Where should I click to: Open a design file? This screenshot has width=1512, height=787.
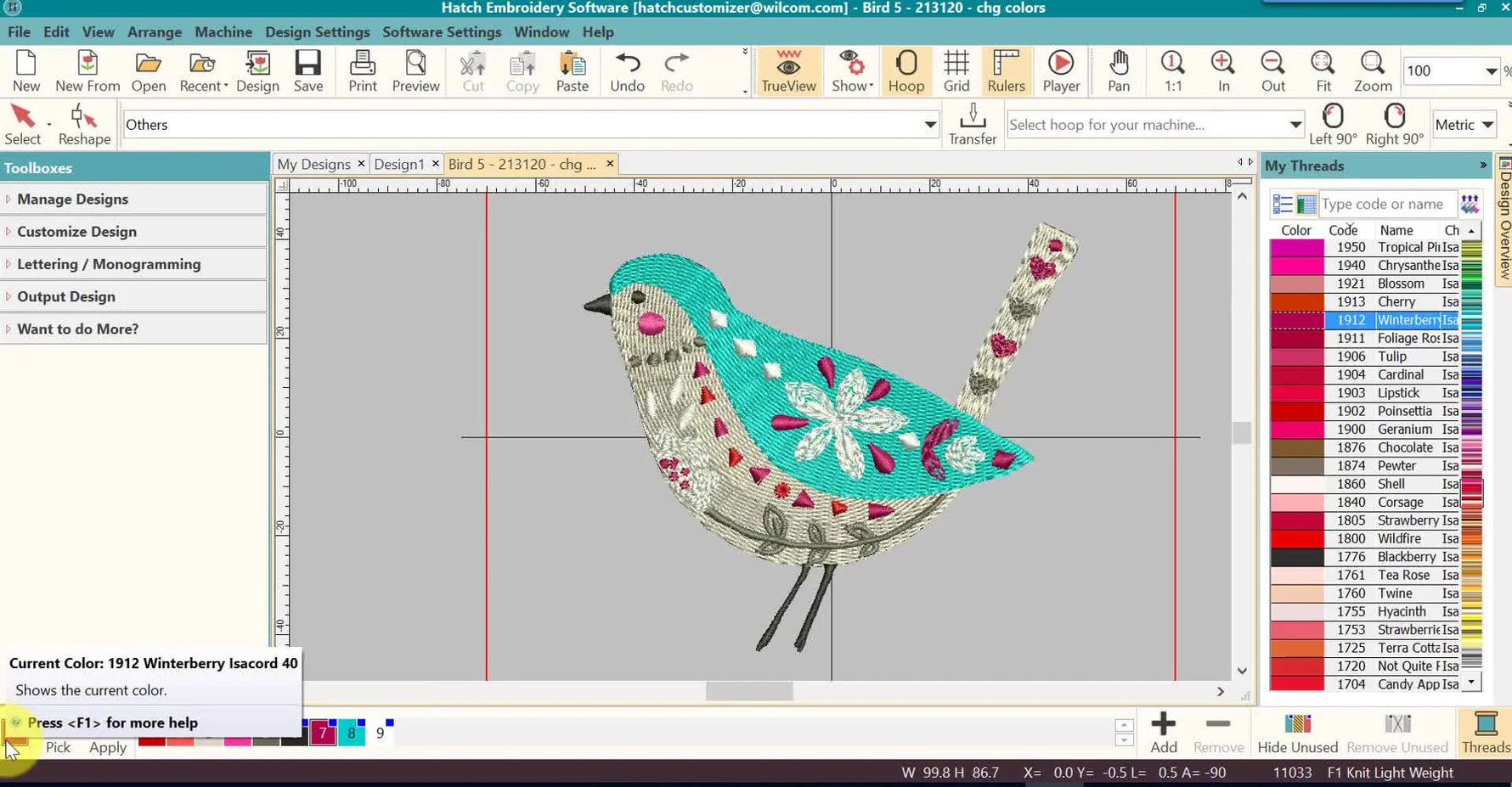pos(149,71)
